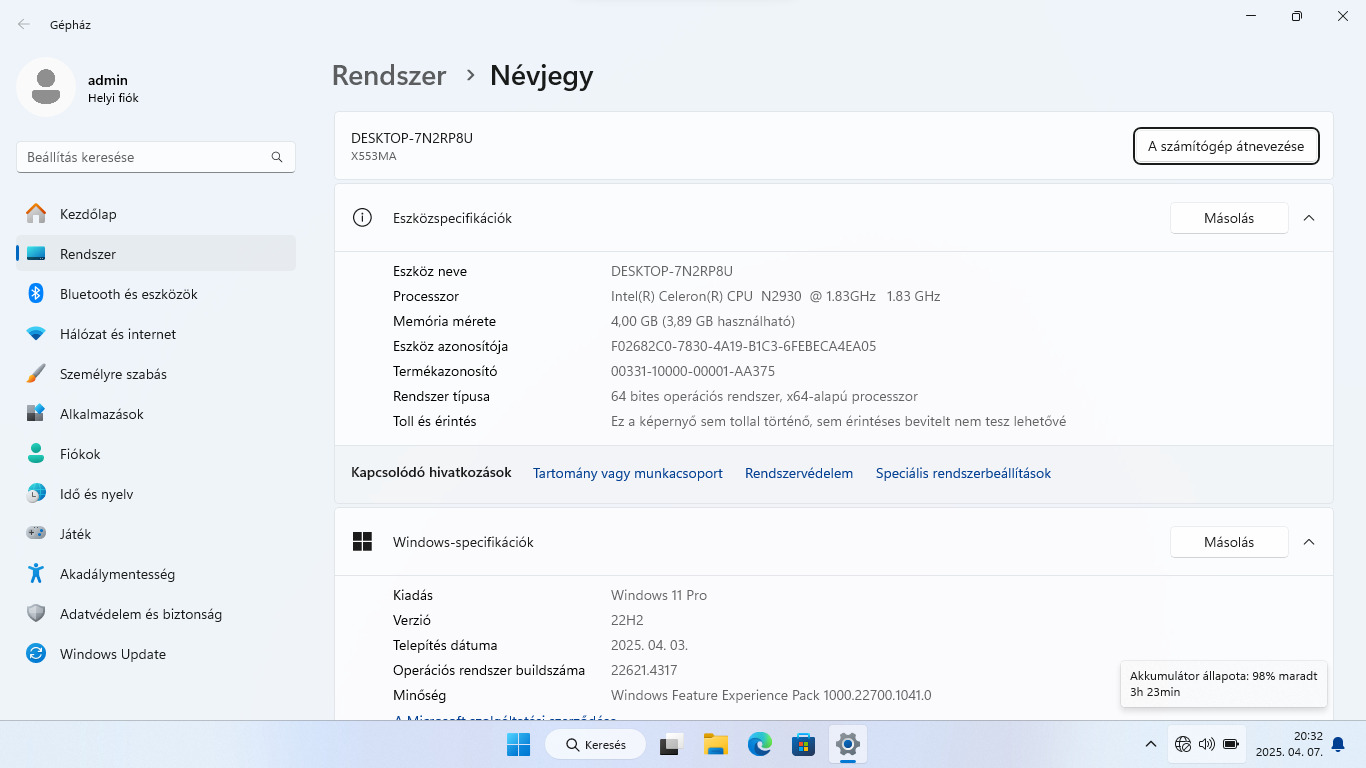Open the Adatvédelem és biztonság shield icon
Screen dimensions: 1366x768
tap(36, 614)
